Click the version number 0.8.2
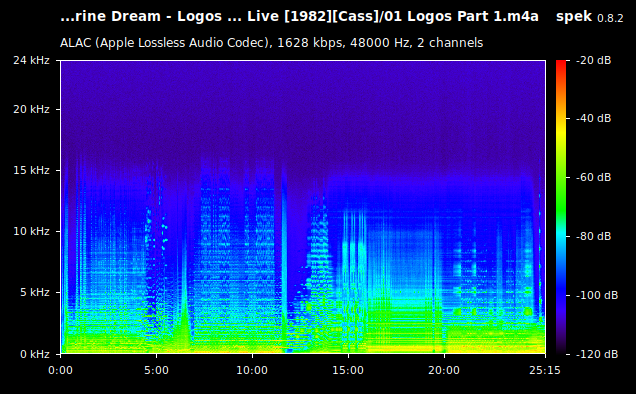This screenshot has height=394, width=636. coord(610,19)
